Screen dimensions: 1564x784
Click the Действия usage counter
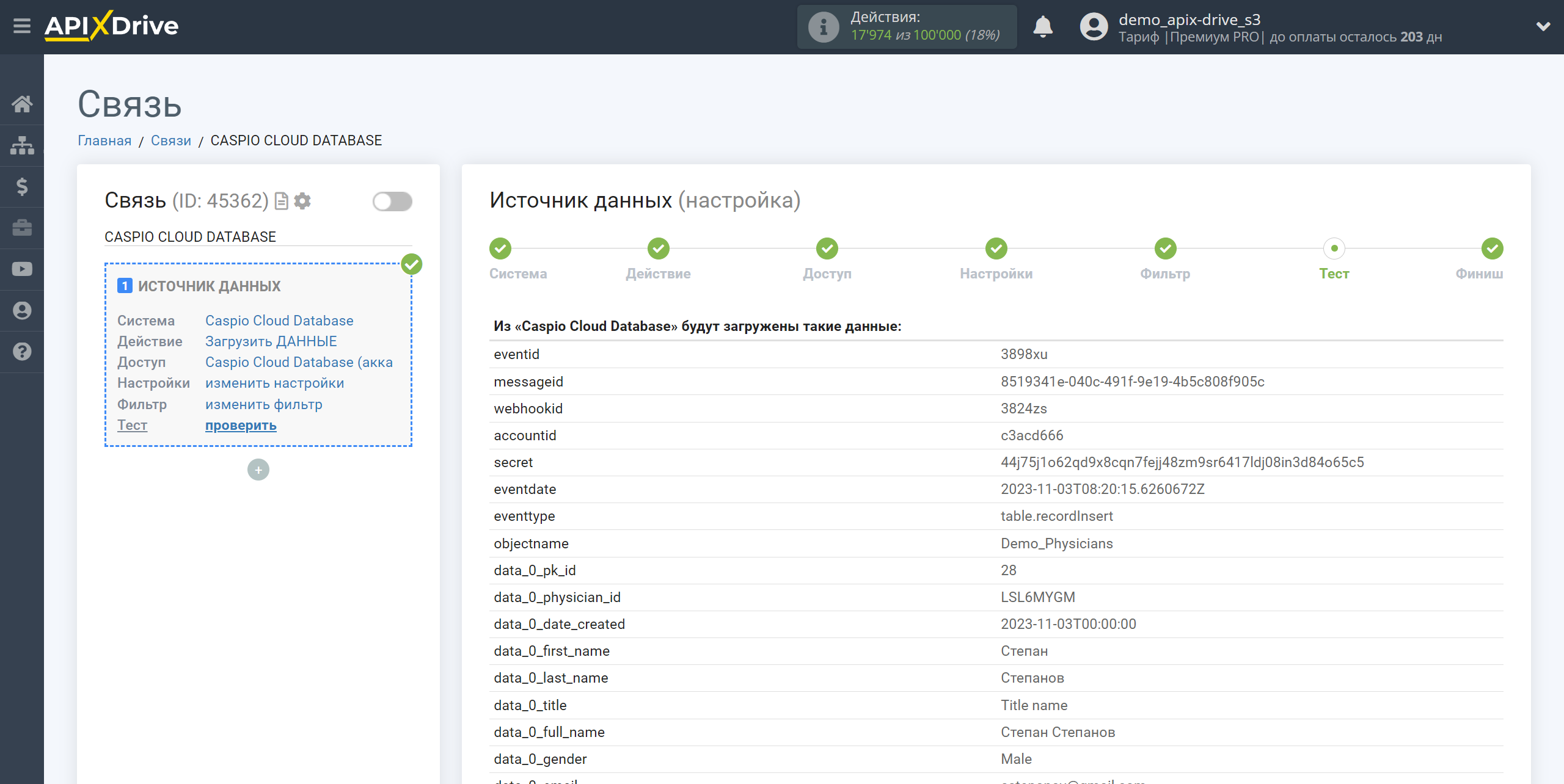coord(907,27)
